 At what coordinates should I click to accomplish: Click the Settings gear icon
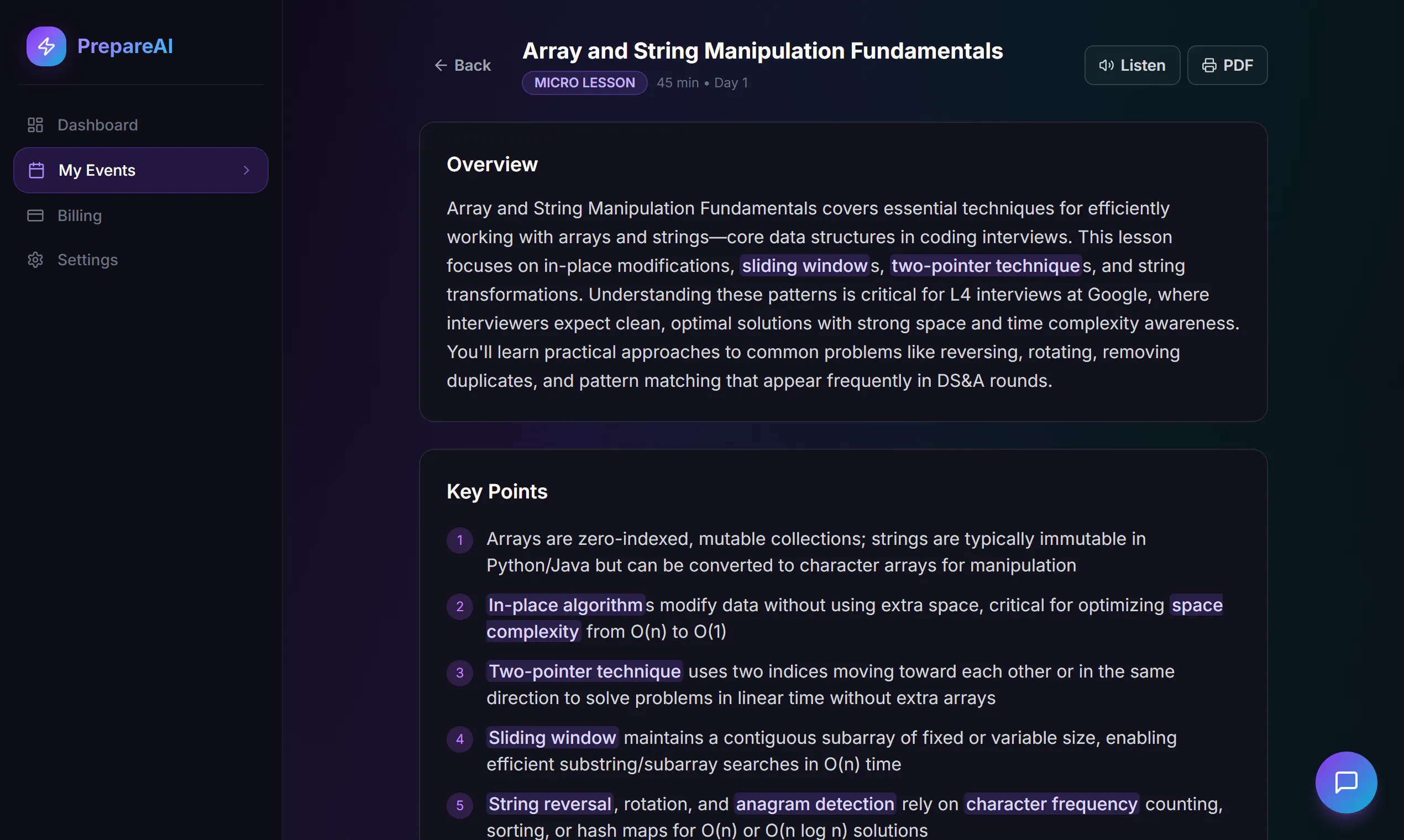(x=35, y=260)
